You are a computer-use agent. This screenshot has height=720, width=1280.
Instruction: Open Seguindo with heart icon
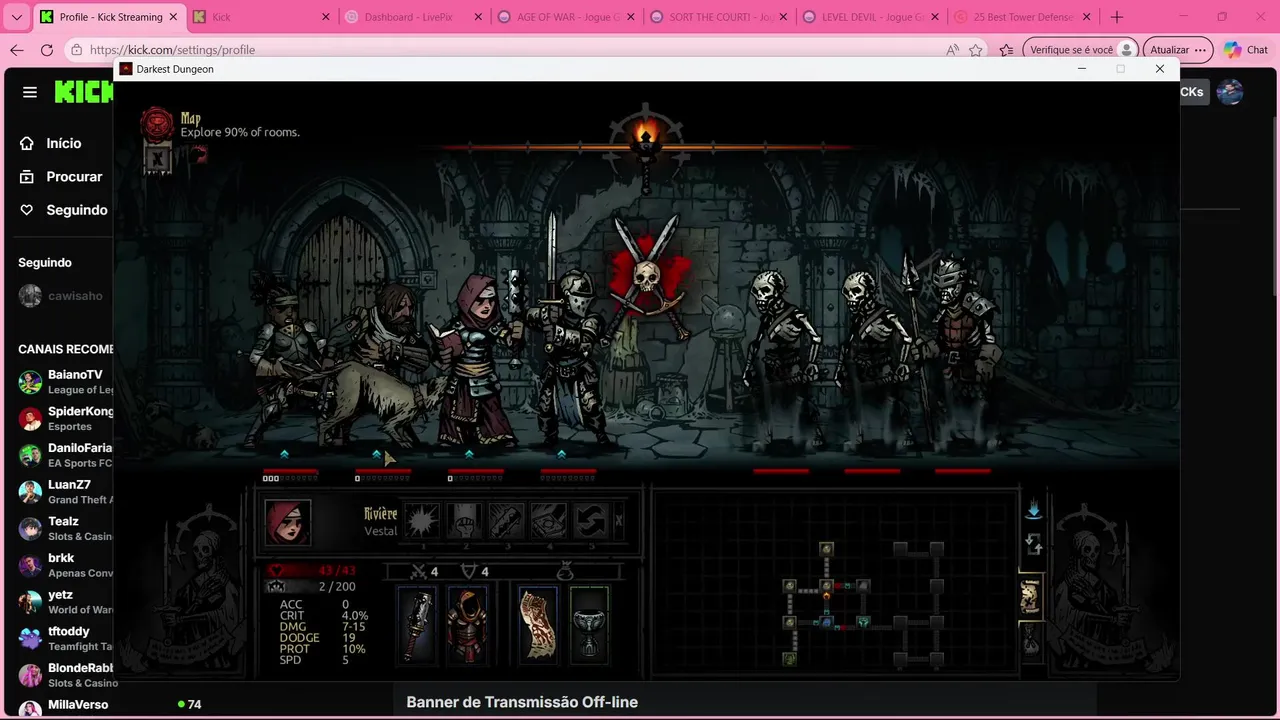pos(63,210)
